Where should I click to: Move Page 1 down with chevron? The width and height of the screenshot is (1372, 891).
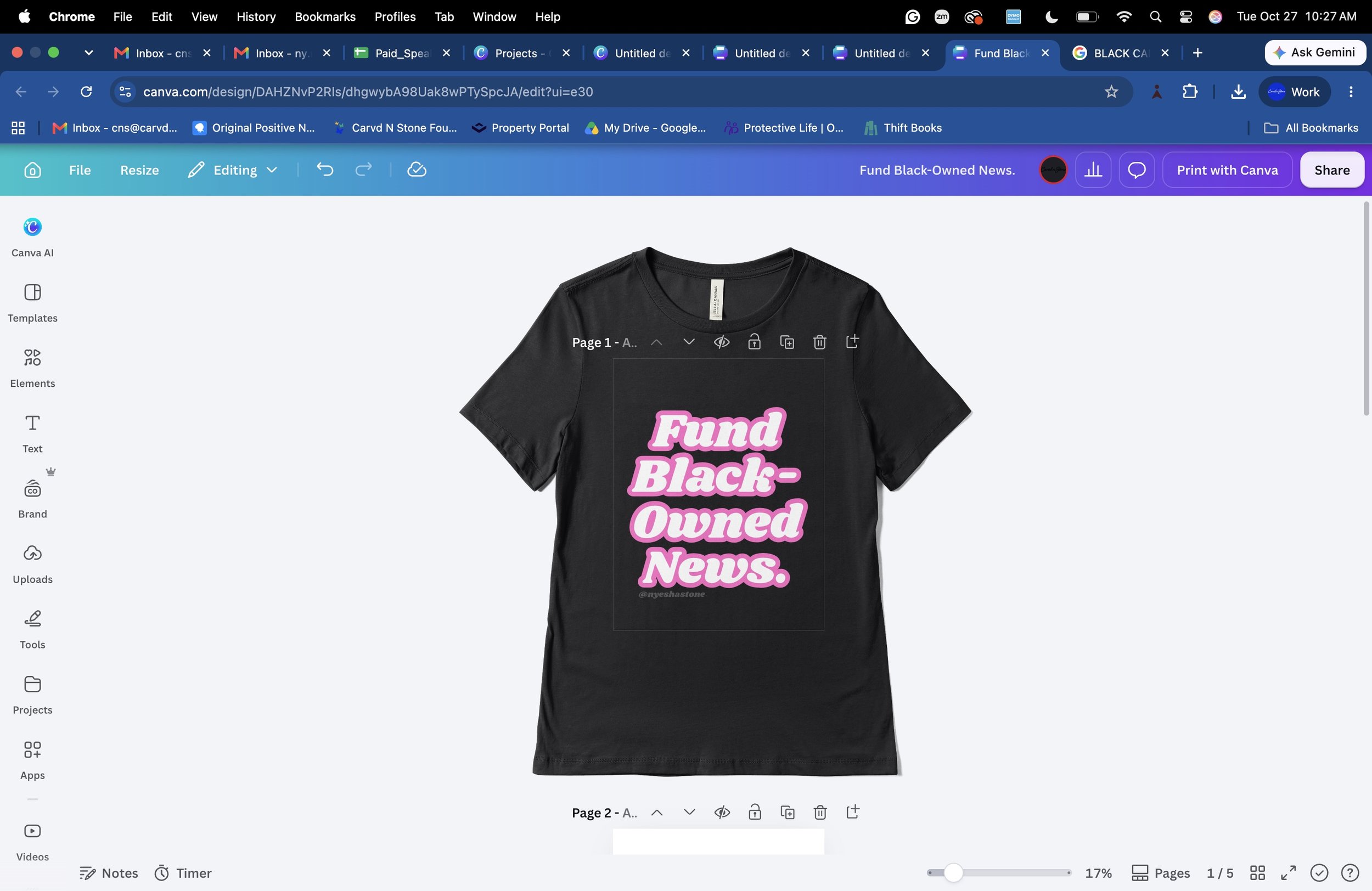point(689,342)
